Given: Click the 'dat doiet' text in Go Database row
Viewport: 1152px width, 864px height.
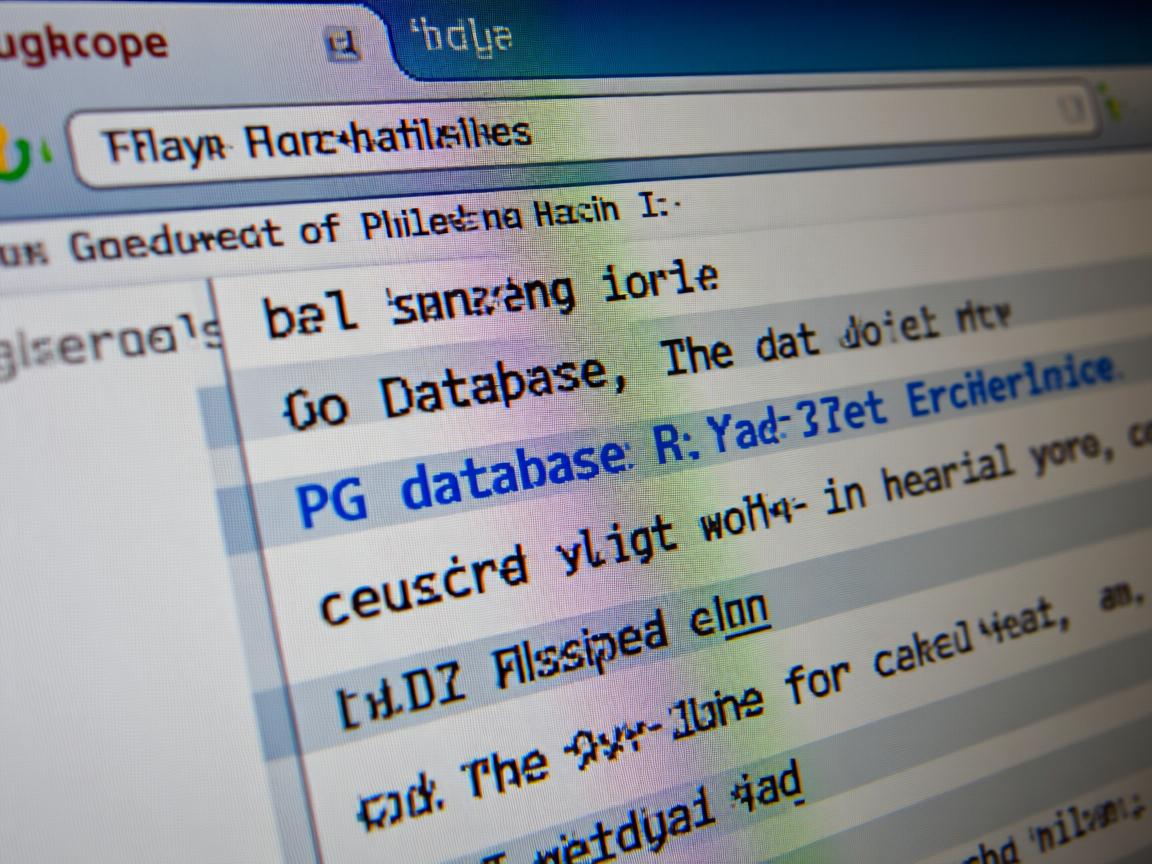Looking at the screenshot, I should 850,345.
